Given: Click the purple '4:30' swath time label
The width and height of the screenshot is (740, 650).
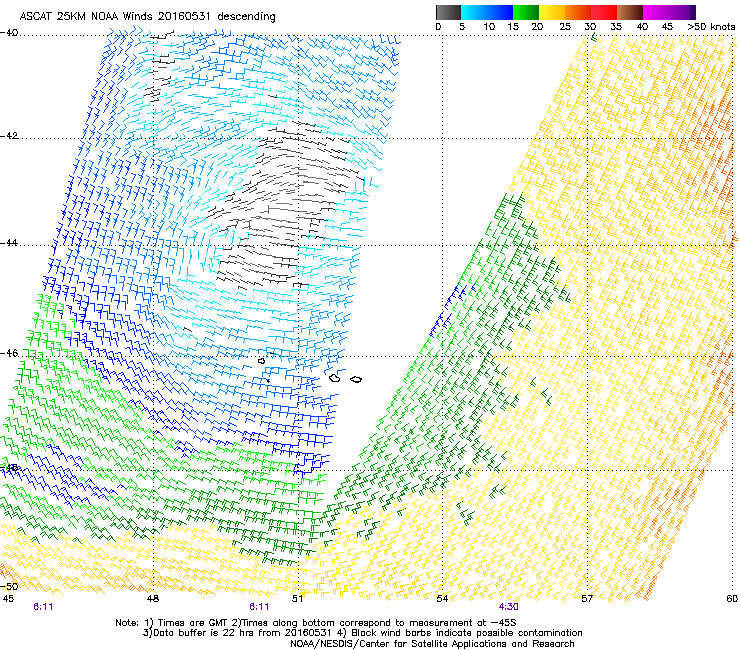Looking at the screenshot, I should (508, 607).
